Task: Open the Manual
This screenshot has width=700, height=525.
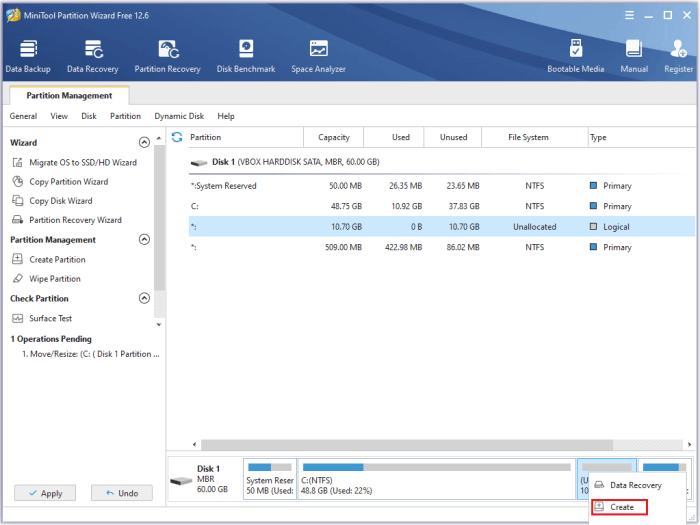Action: coord(634,56)
